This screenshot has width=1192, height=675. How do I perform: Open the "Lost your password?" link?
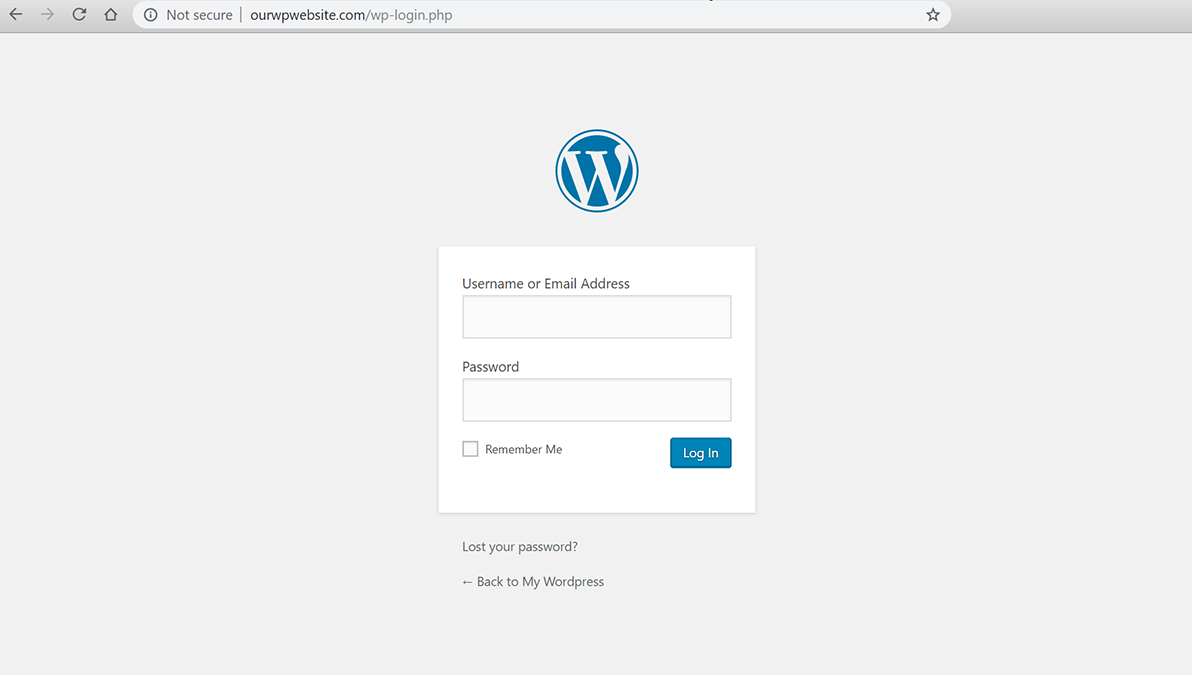[x=520, y=547]
